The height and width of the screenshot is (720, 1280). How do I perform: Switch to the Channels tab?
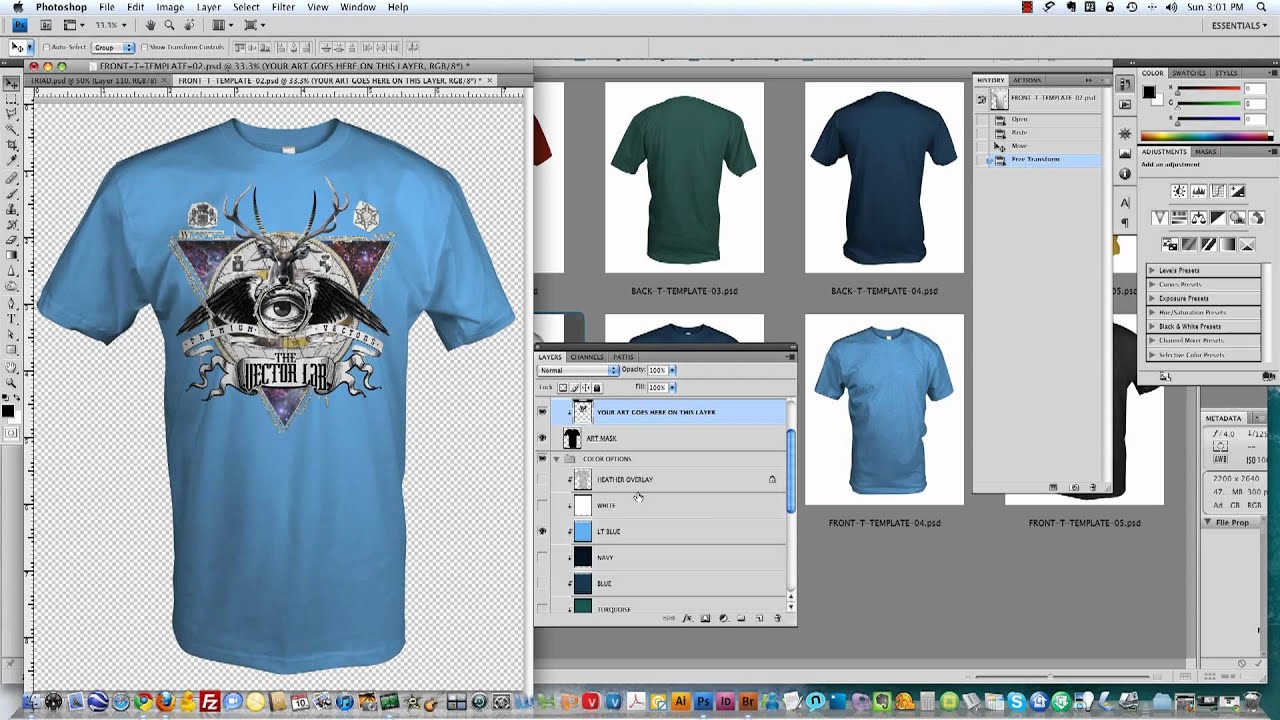[x=587, y=357]
